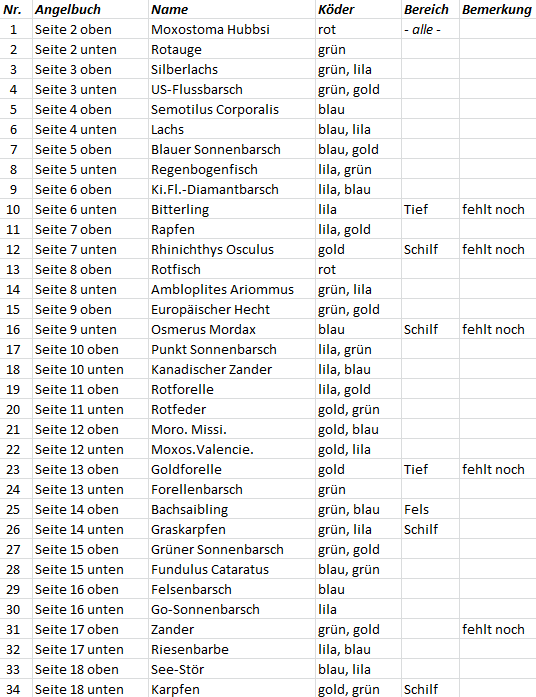Click the cell reading '- alle -'
Image resolution: width=536 pixels, height=697 pixels.
(x=430, y=29)
